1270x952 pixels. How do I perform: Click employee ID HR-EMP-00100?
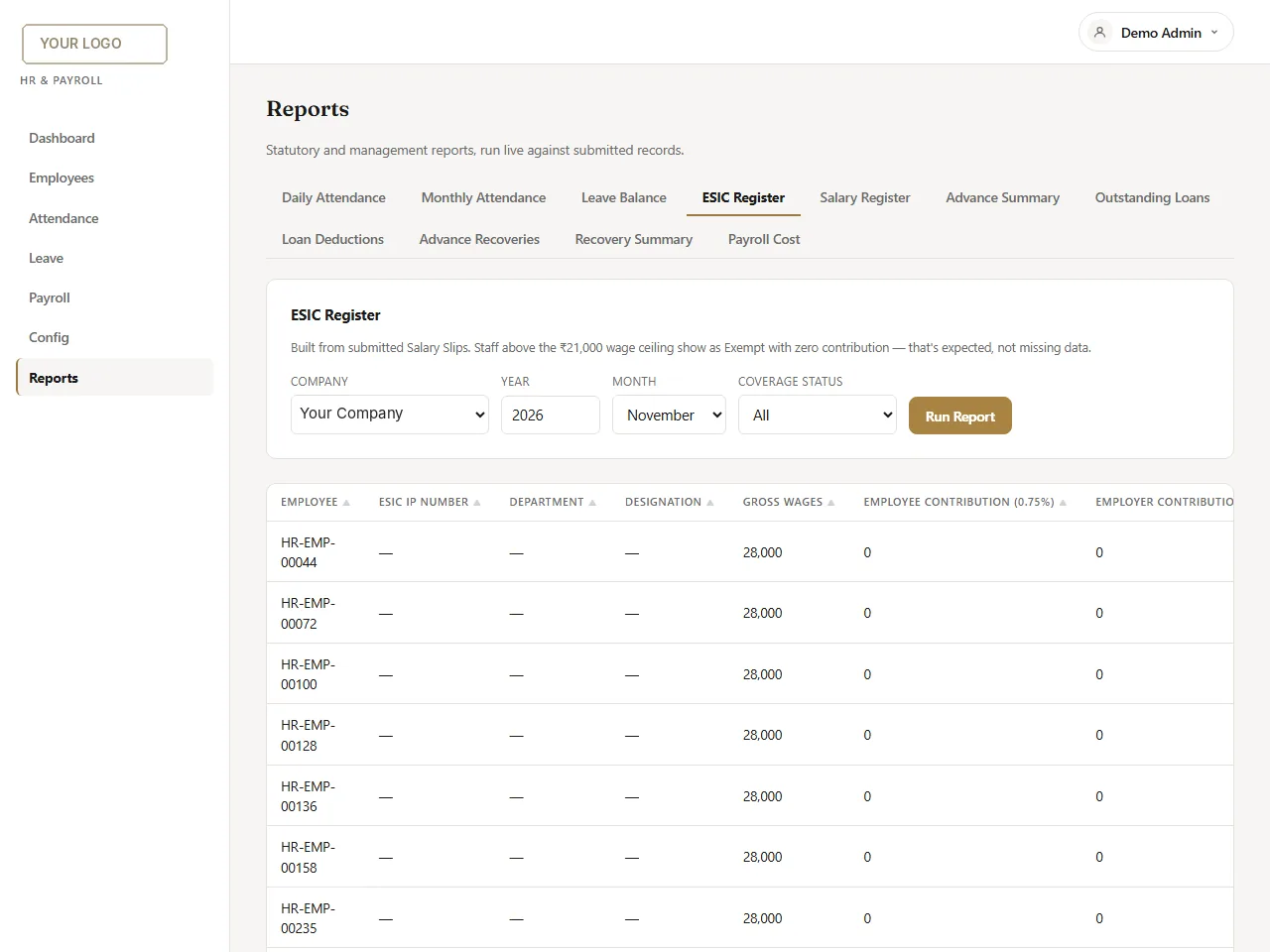tap(308, 674)
